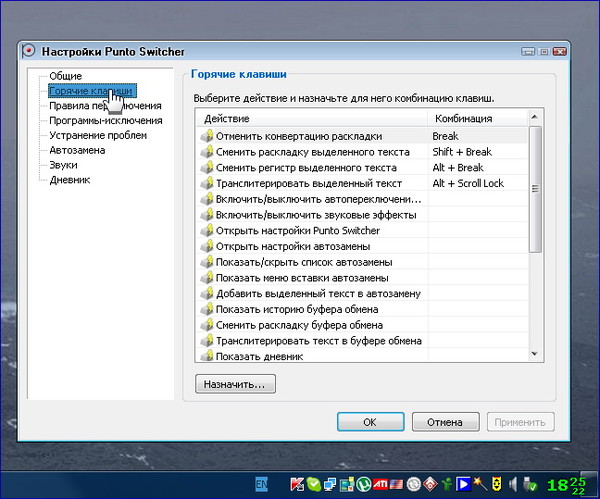Image resolution: width=600 pixels, height=499 pixels.
Task: Select the Отменить конвертацию раскладки row
Action: 362,136
